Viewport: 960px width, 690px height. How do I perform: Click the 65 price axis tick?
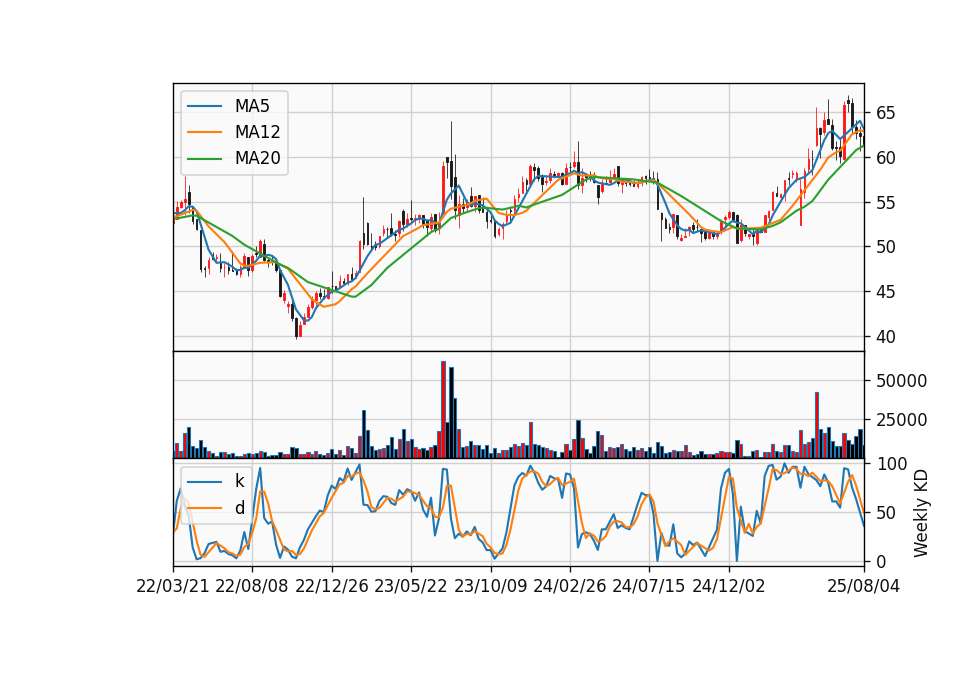(885, 113)
